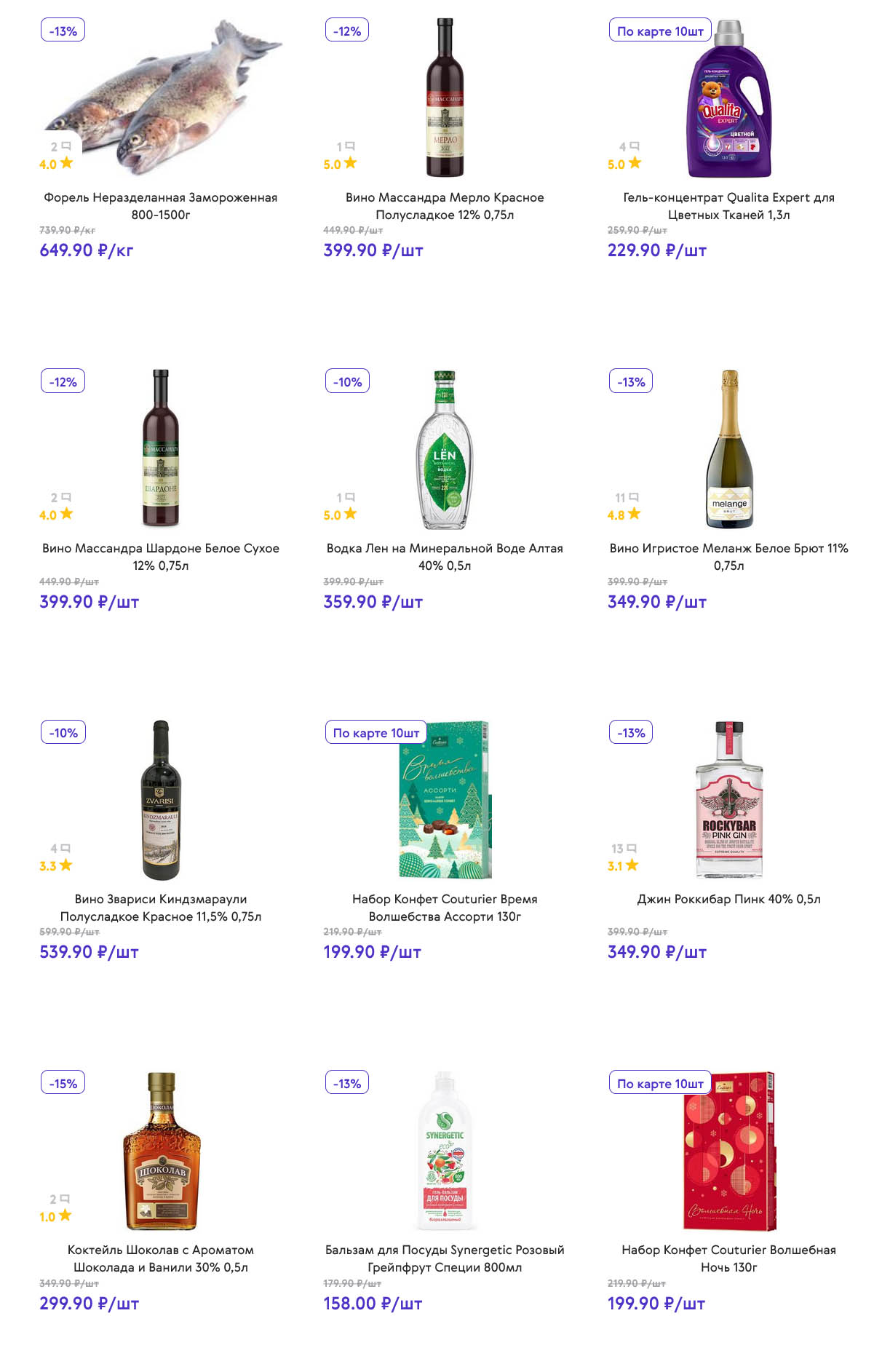This screenshot has height=1372, width=882.
Task: Click the comments icon on Zvarisi Kindzmarauli wine
Action: [66, 848]
